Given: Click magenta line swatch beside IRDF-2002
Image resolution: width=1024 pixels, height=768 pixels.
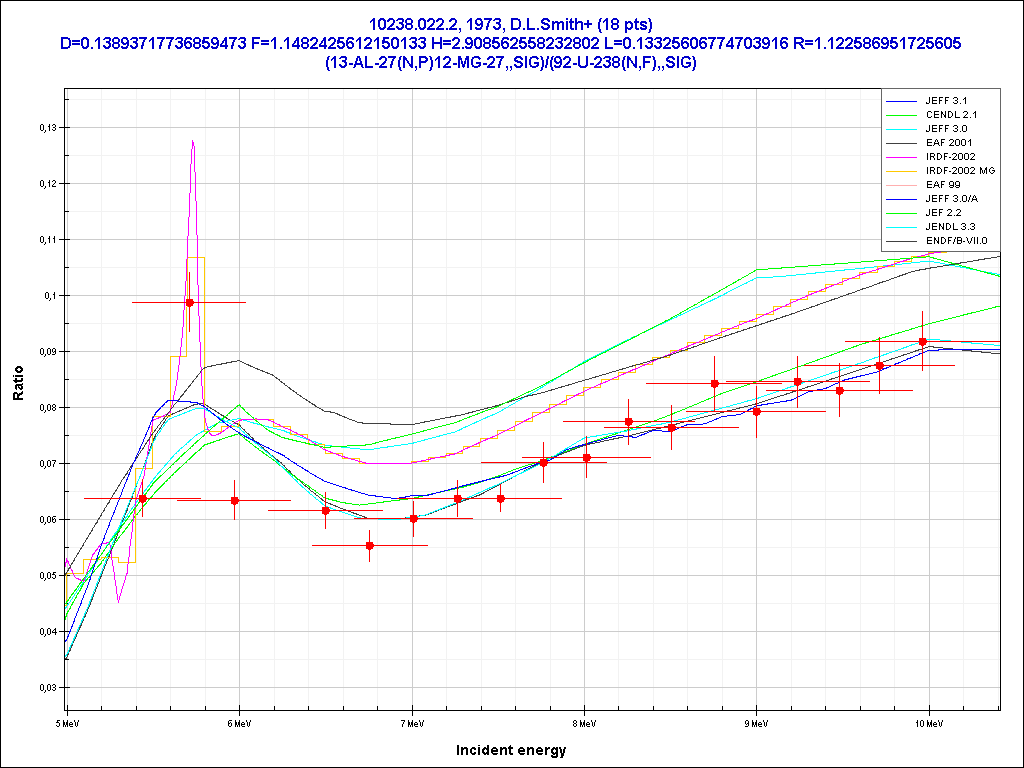Looking at the screenshot, I should tap(901, 157).
